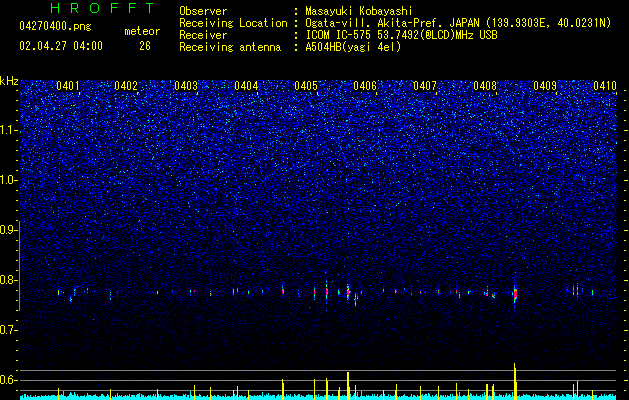Click the 1.1 frequency axis label
This screenshot has width=629, height=400.
point(8,130)
